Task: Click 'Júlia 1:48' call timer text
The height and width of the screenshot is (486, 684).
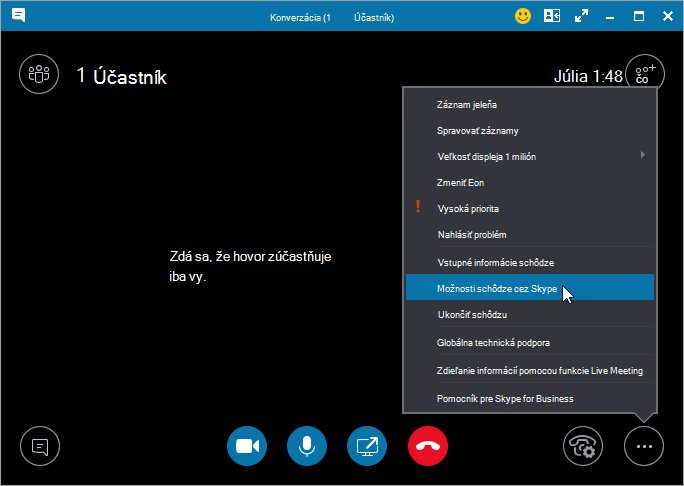Action: coord(588,76)
